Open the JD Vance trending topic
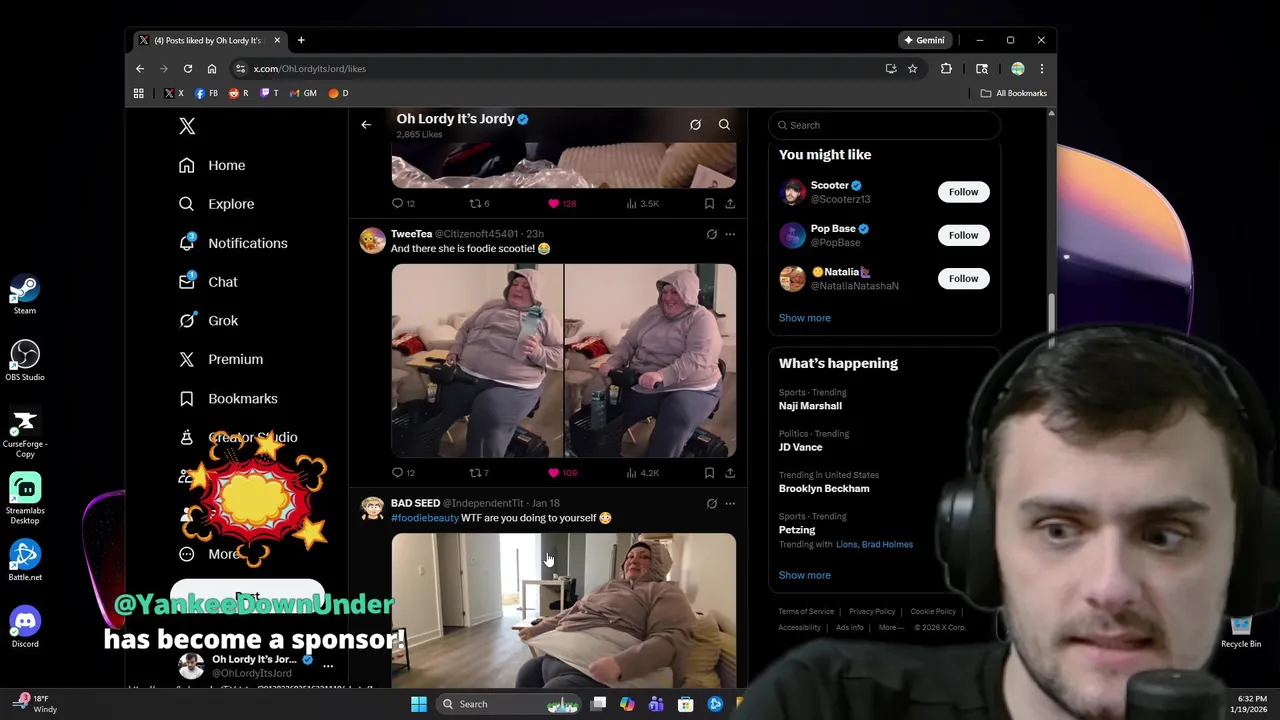1280x720 pixels. 800,447
